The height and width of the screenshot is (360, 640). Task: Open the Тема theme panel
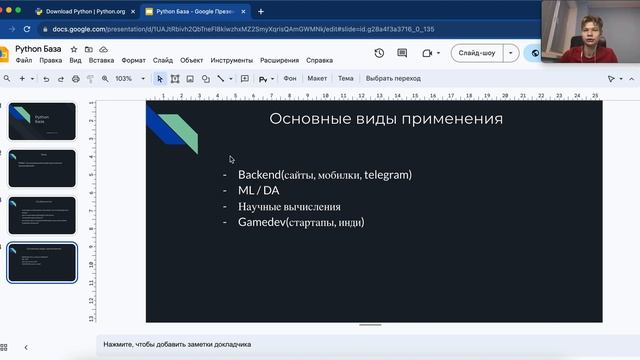point(346,78)
